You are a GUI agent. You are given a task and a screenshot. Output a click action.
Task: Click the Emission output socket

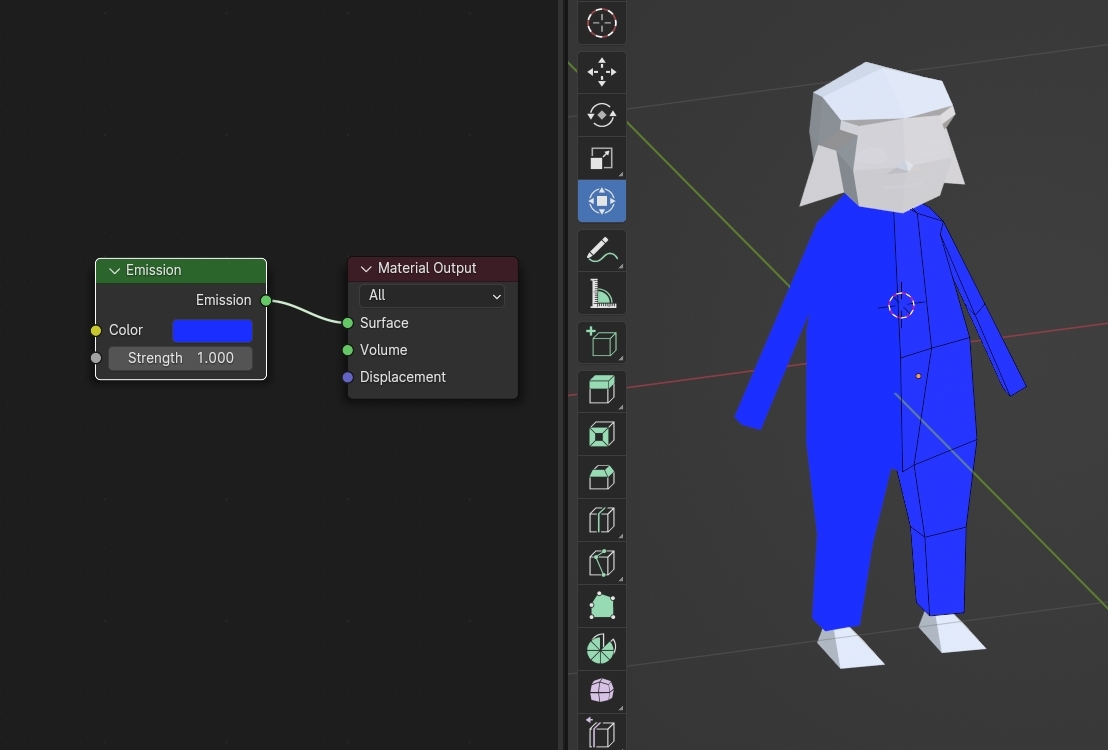click(266, 300)
